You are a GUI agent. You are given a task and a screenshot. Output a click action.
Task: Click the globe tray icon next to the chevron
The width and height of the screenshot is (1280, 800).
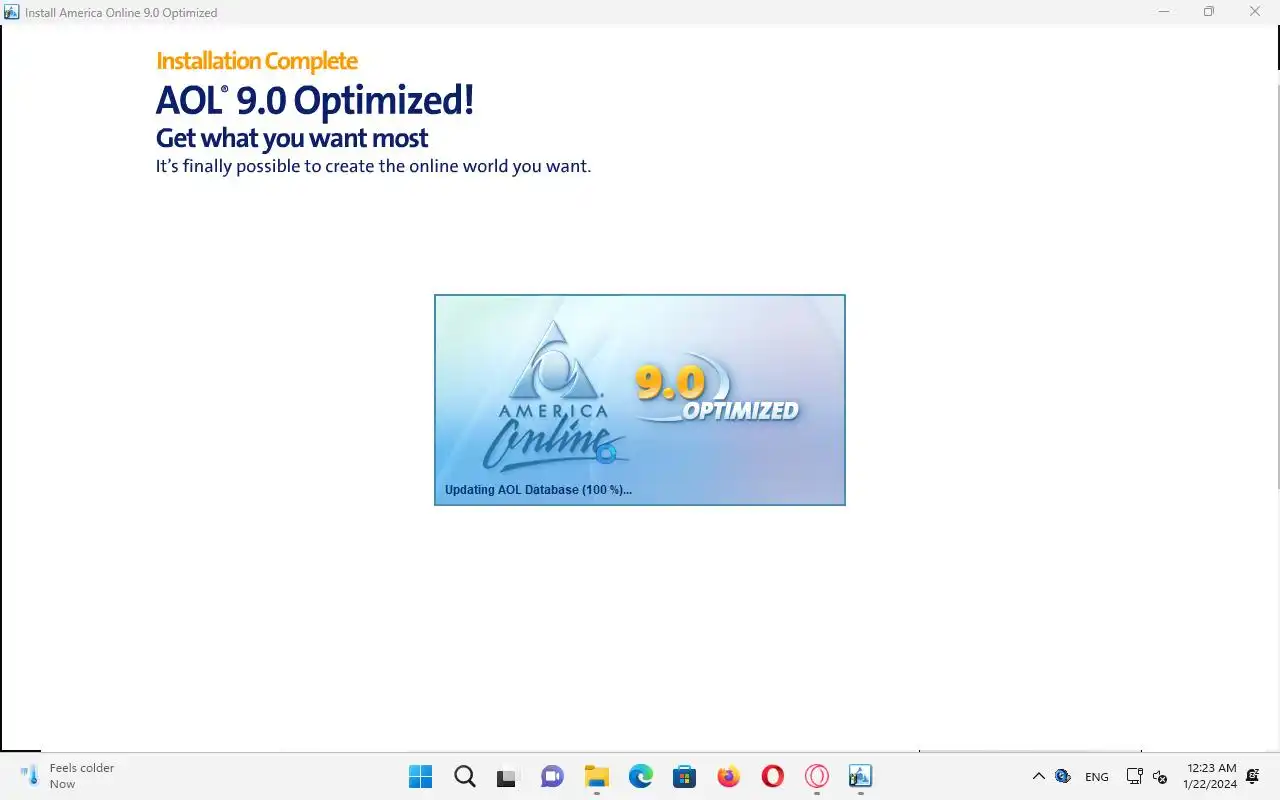point(1063,776)
